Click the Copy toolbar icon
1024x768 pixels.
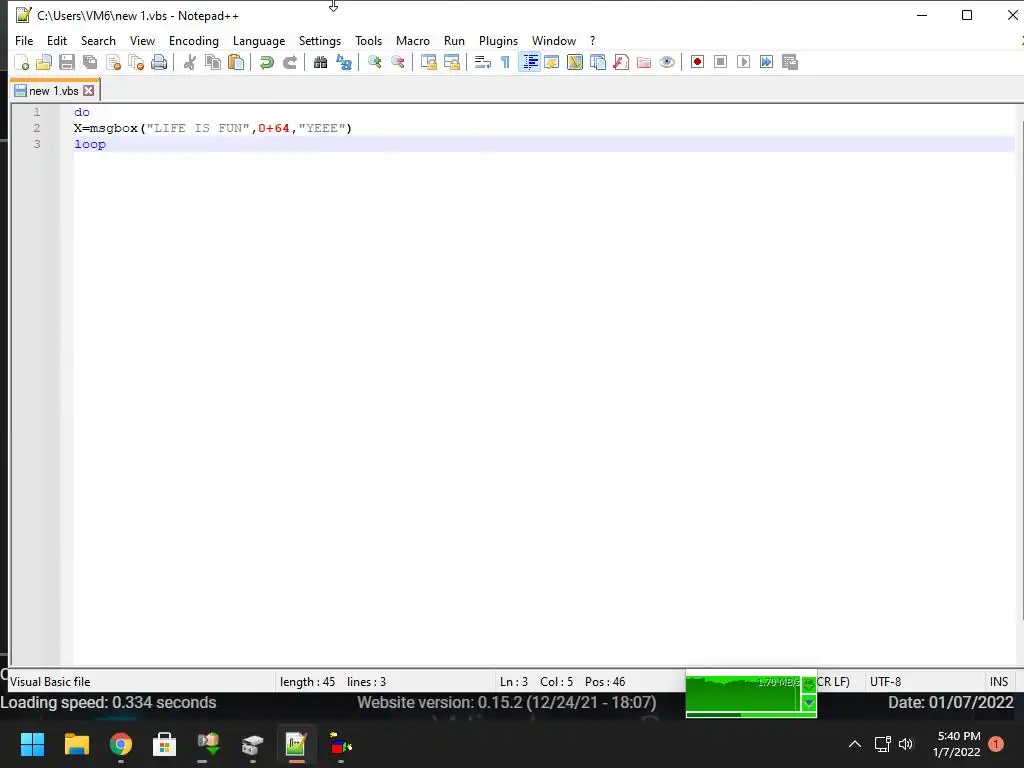212,62
